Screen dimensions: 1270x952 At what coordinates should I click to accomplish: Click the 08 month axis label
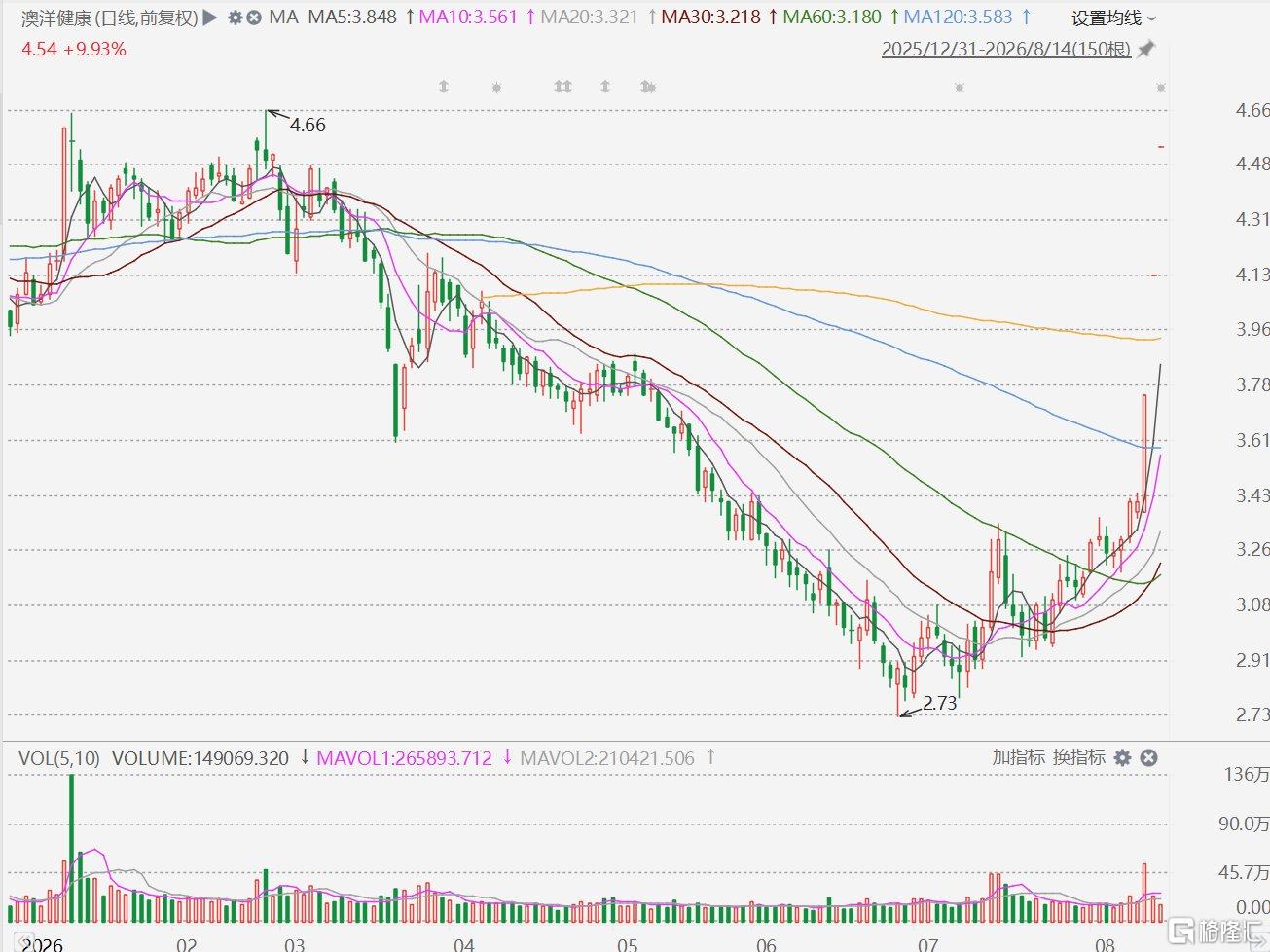1105,944
